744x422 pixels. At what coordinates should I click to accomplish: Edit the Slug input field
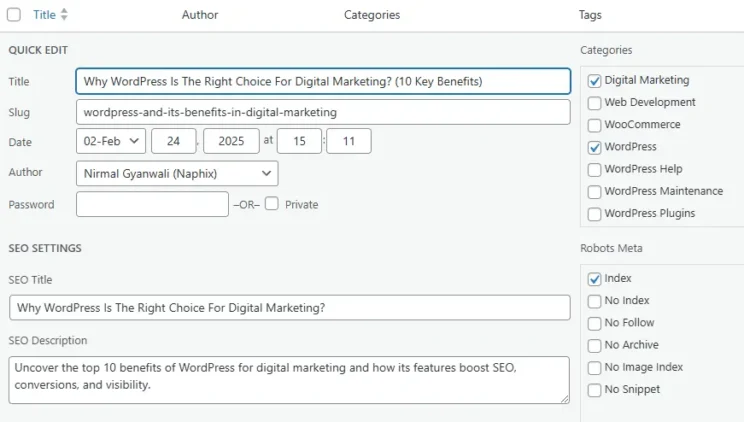point(323,112)
